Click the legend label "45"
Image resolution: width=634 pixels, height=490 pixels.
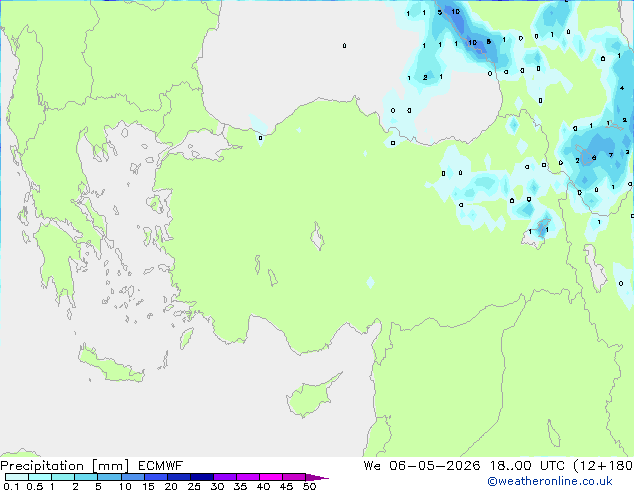[x=286, y=486]
